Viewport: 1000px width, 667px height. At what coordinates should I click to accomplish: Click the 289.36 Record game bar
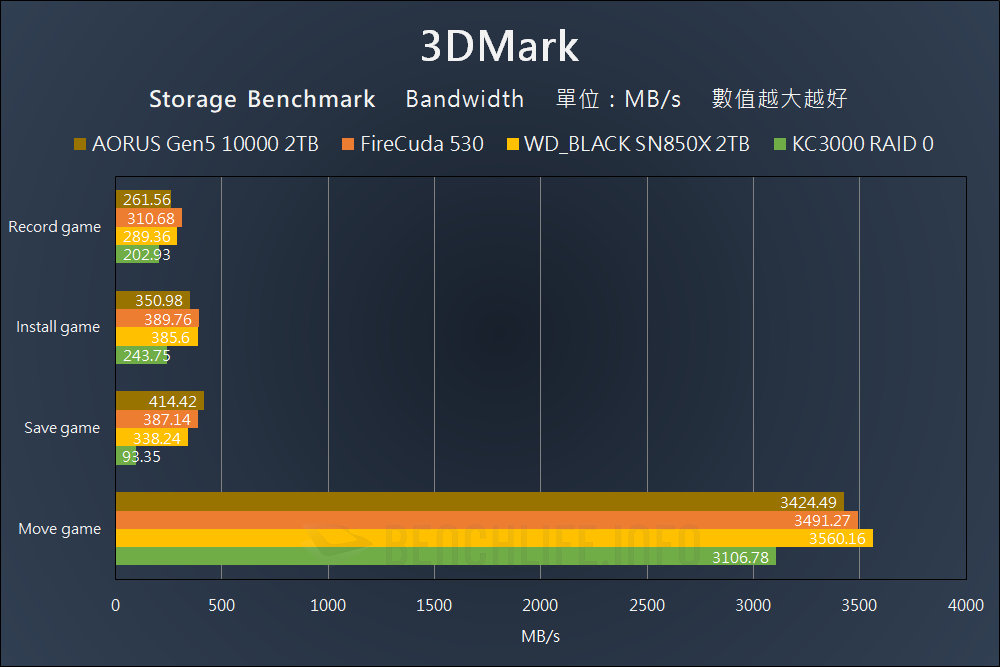(x=147, y=236)
